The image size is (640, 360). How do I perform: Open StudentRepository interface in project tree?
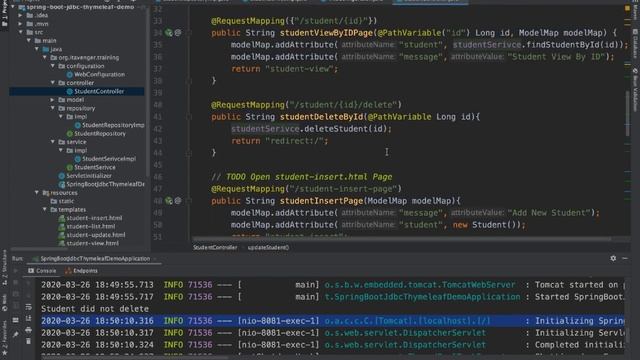click(96, 133)
